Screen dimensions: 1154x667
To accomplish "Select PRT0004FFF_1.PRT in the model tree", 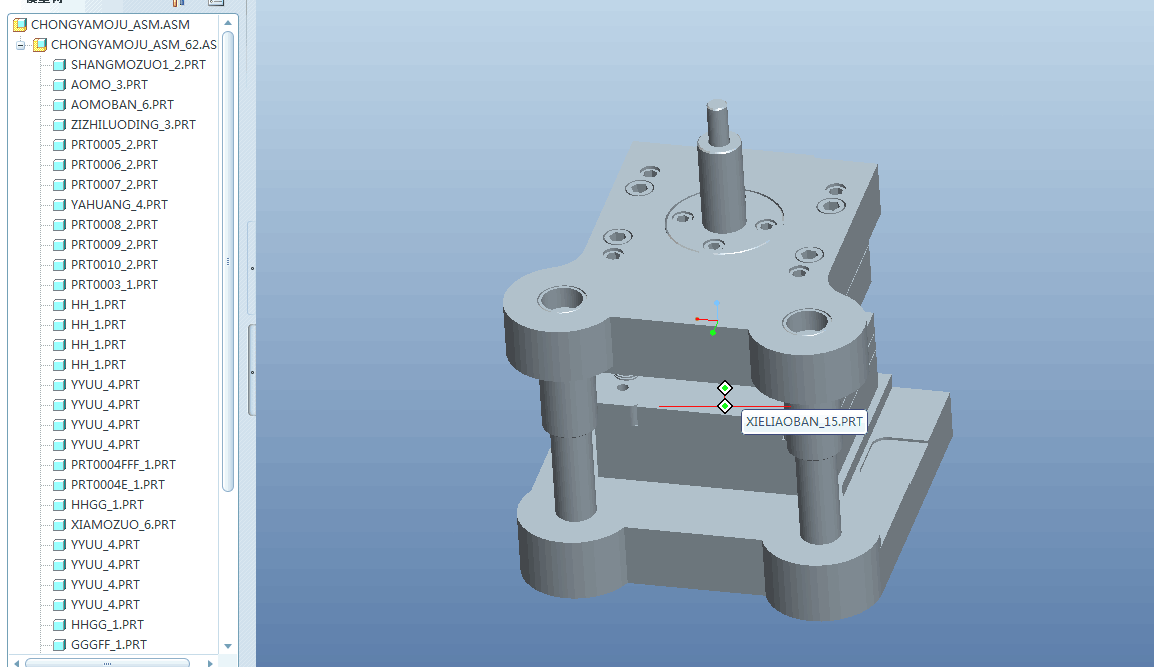I will pyautogui.click(x=123, y=465).
